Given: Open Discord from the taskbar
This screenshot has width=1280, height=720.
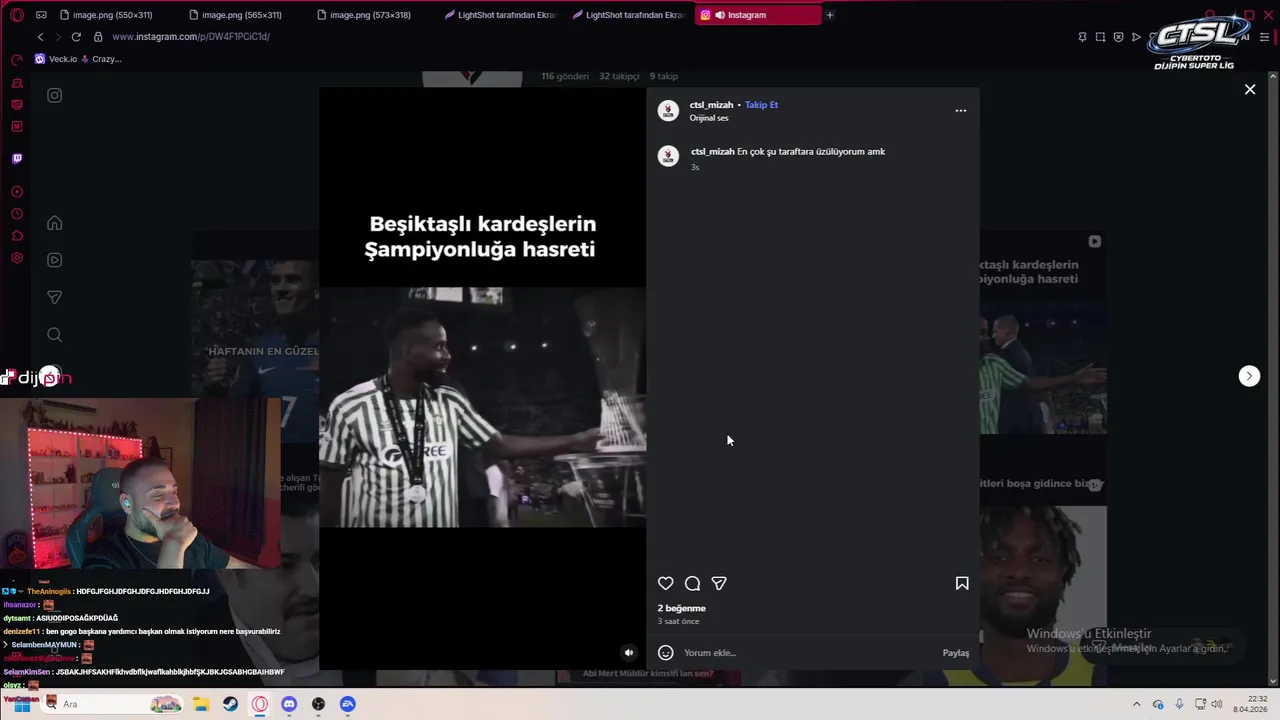Looking at the screenshot, I should click(x=289, y=704).
